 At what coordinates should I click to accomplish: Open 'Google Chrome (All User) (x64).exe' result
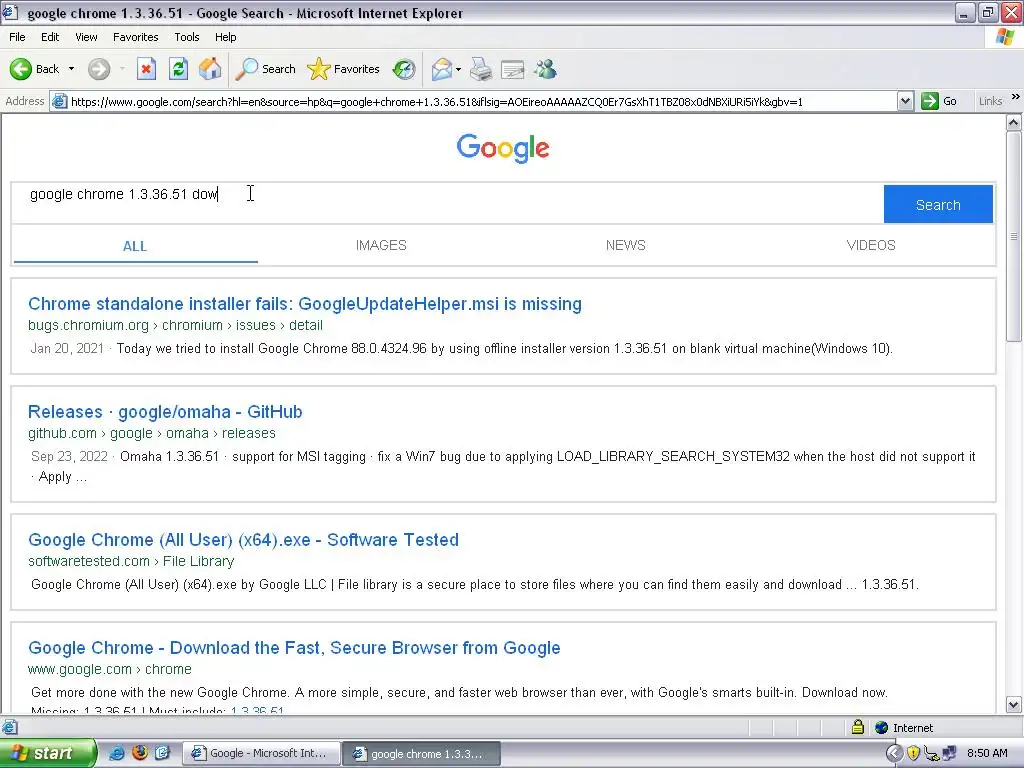tap(244, 540)
